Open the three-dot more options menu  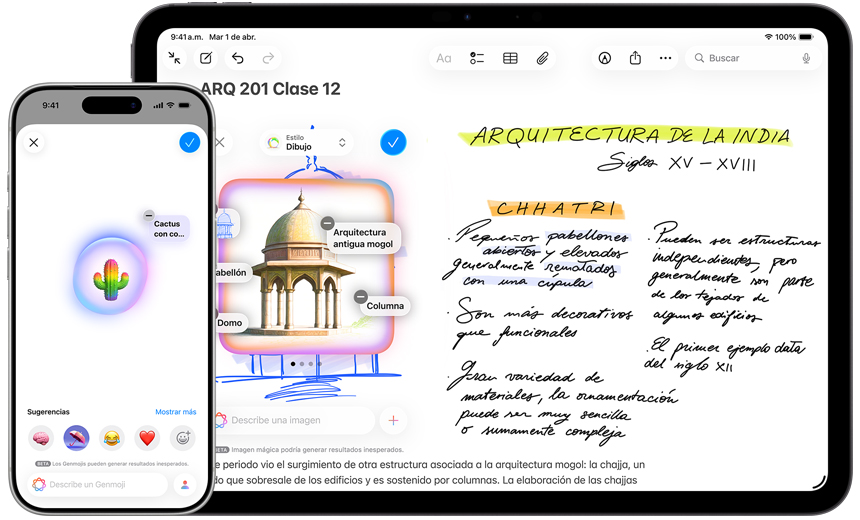click(x=666, y=58)
